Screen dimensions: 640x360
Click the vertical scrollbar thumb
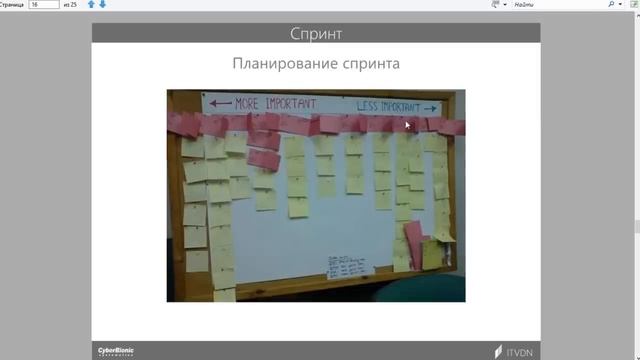pyautogui.click(x=638, y=227)
